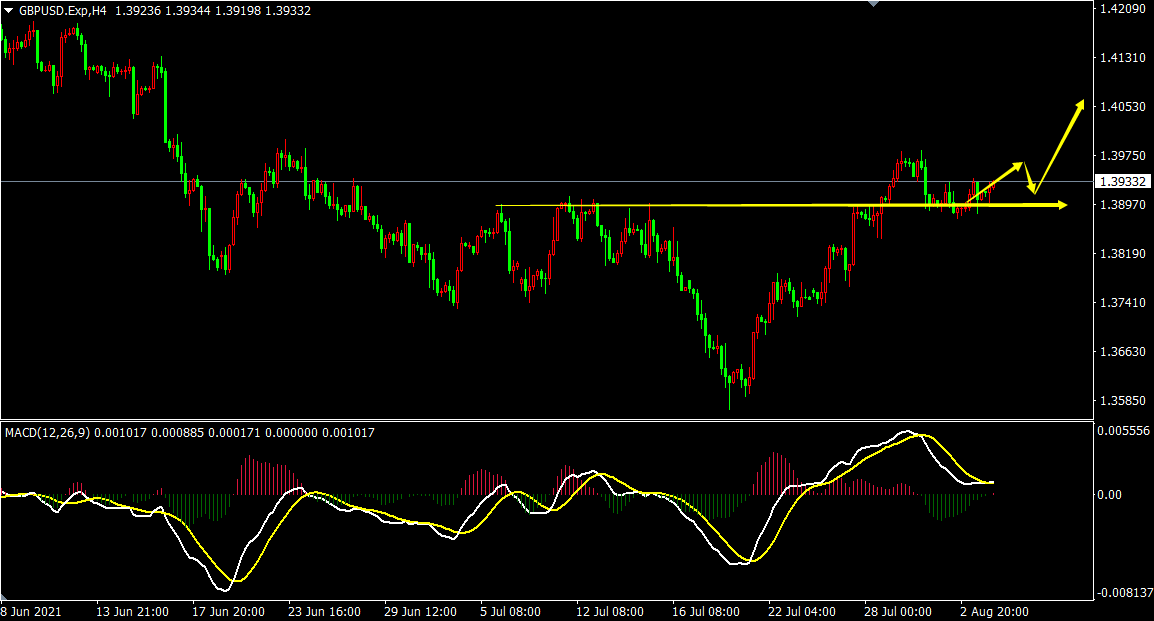Image resolution: width=1154 pixels, height=621 pixels.
Task: Click the 1.35850 price axis label
Action: click(x=1122, y=401)
